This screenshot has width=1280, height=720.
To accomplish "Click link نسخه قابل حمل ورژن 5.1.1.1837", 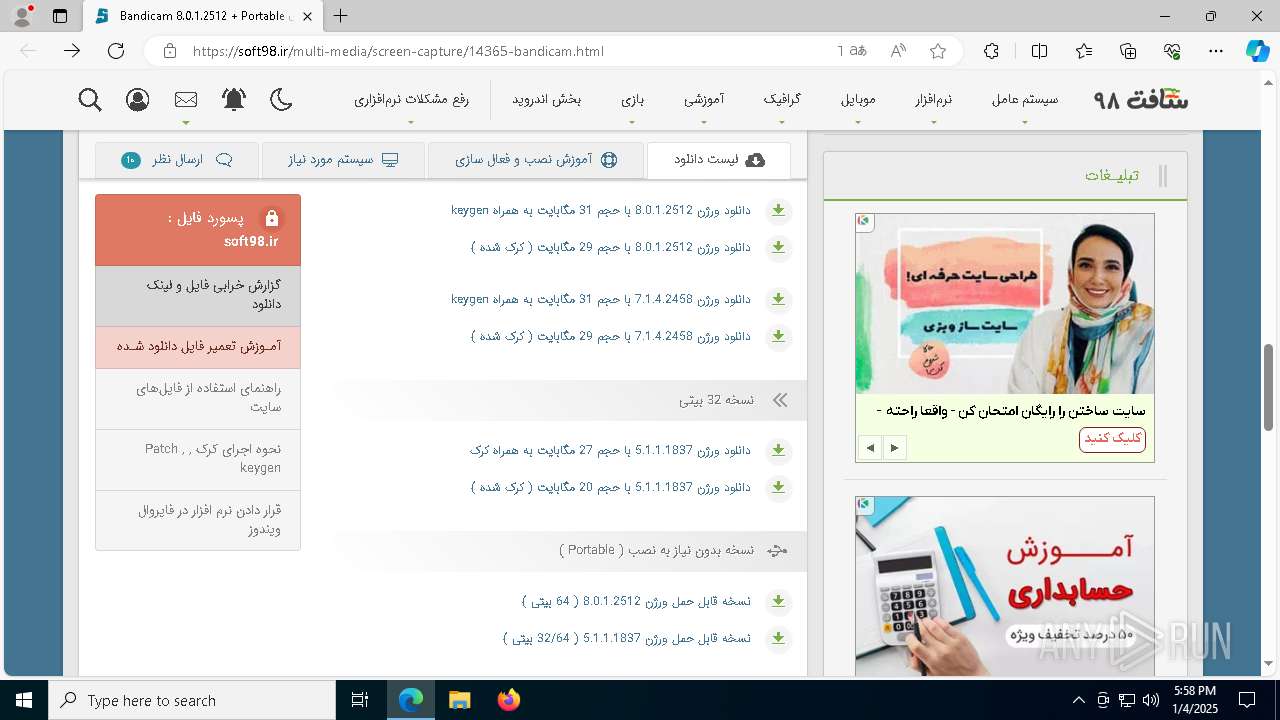I will (x=627, y=637).
